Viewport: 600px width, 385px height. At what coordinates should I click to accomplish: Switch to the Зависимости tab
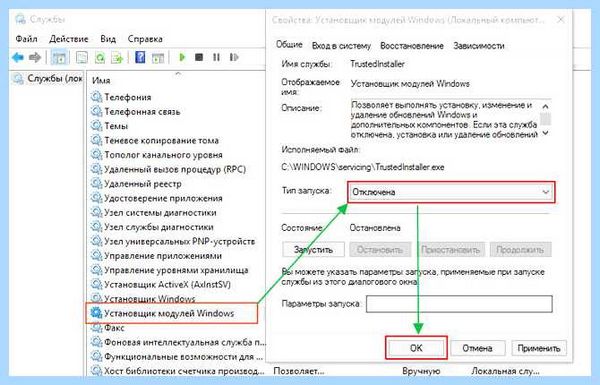point(479,46)
